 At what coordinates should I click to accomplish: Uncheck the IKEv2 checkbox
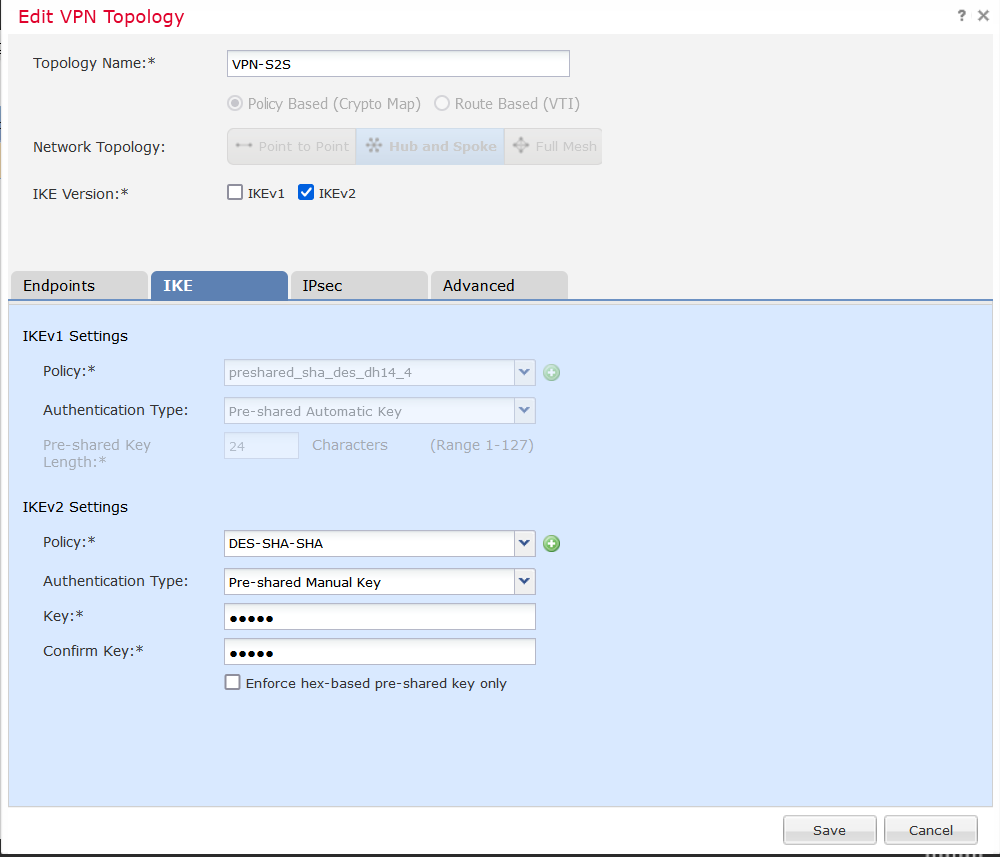tap(306, 194)
